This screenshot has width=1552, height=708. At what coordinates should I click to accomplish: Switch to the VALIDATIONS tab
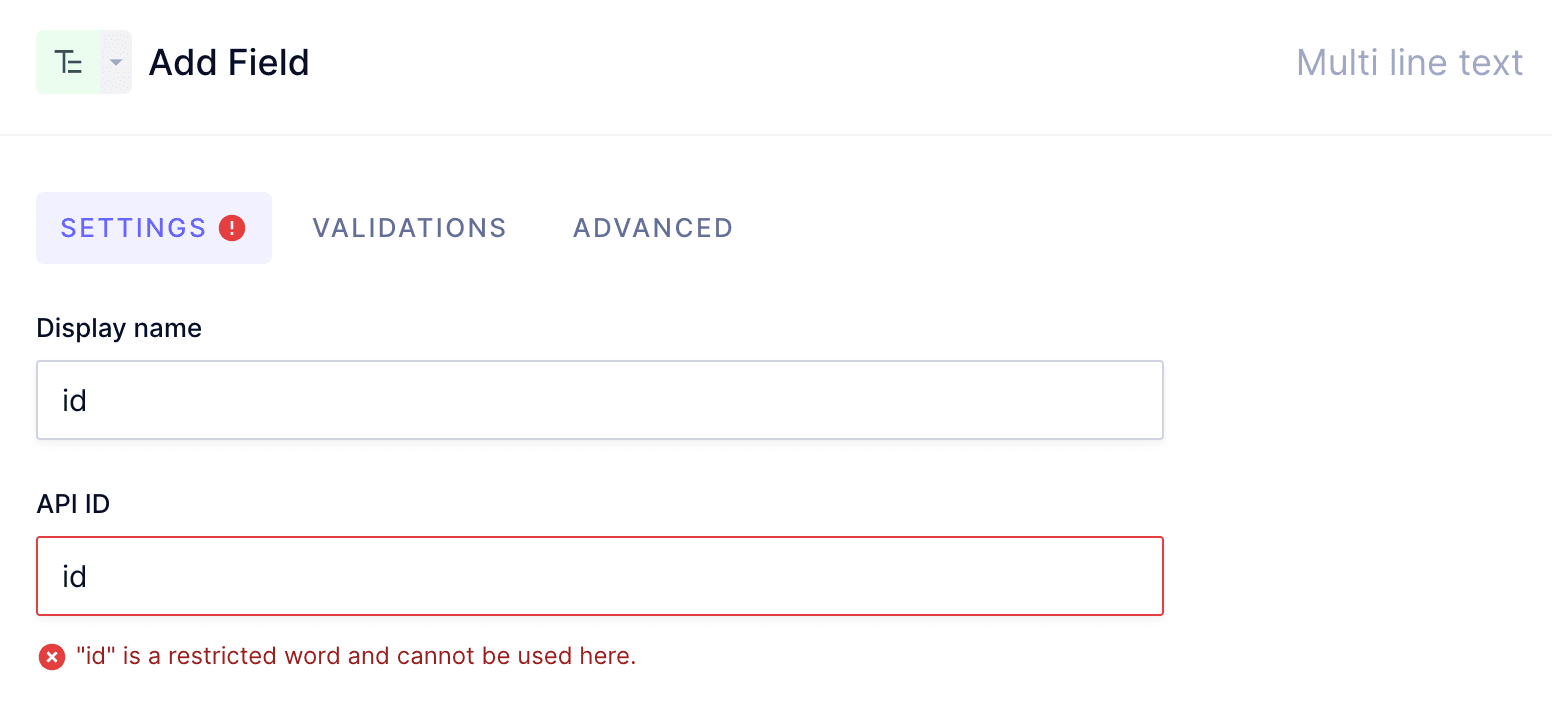(409, 228)
